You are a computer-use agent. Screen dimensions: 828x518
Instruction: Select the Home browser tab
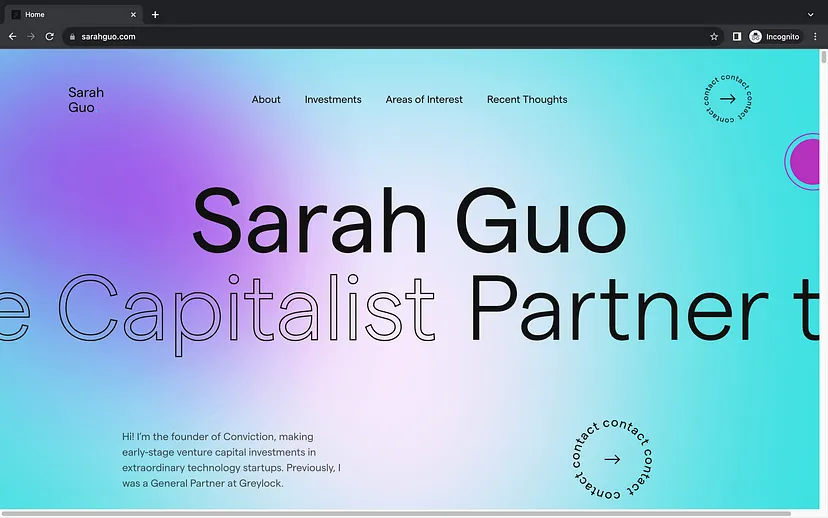[x=70, y=14]
